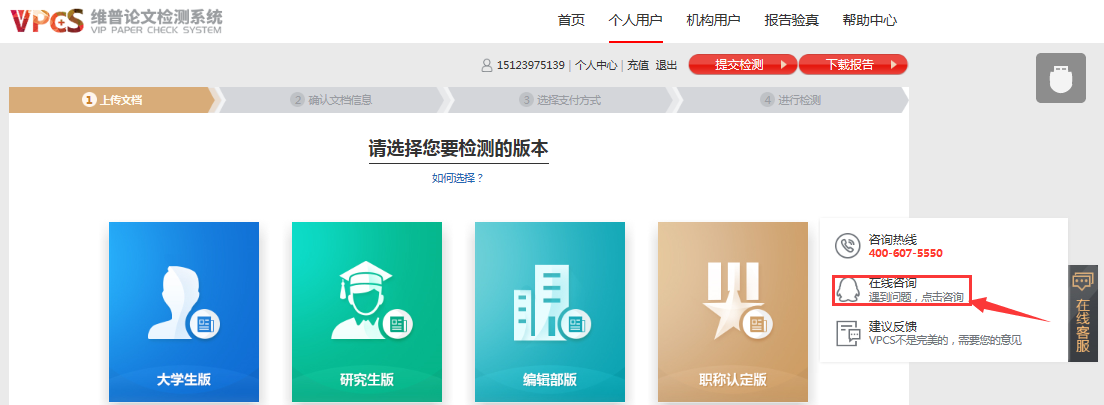
Task: Click the 如何选择？ help link
Action: (x=458, y=178)
